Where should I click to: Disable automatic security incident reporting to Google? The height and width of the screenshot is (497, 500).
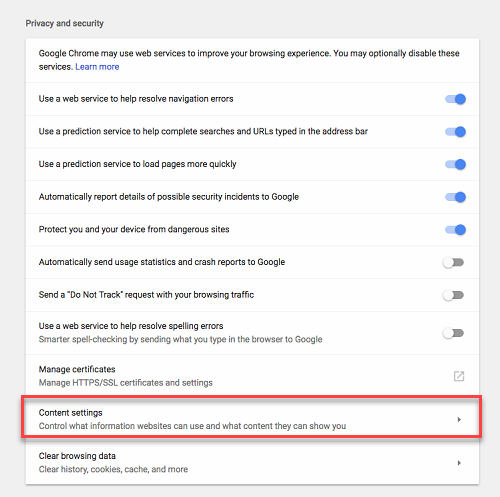455,197
